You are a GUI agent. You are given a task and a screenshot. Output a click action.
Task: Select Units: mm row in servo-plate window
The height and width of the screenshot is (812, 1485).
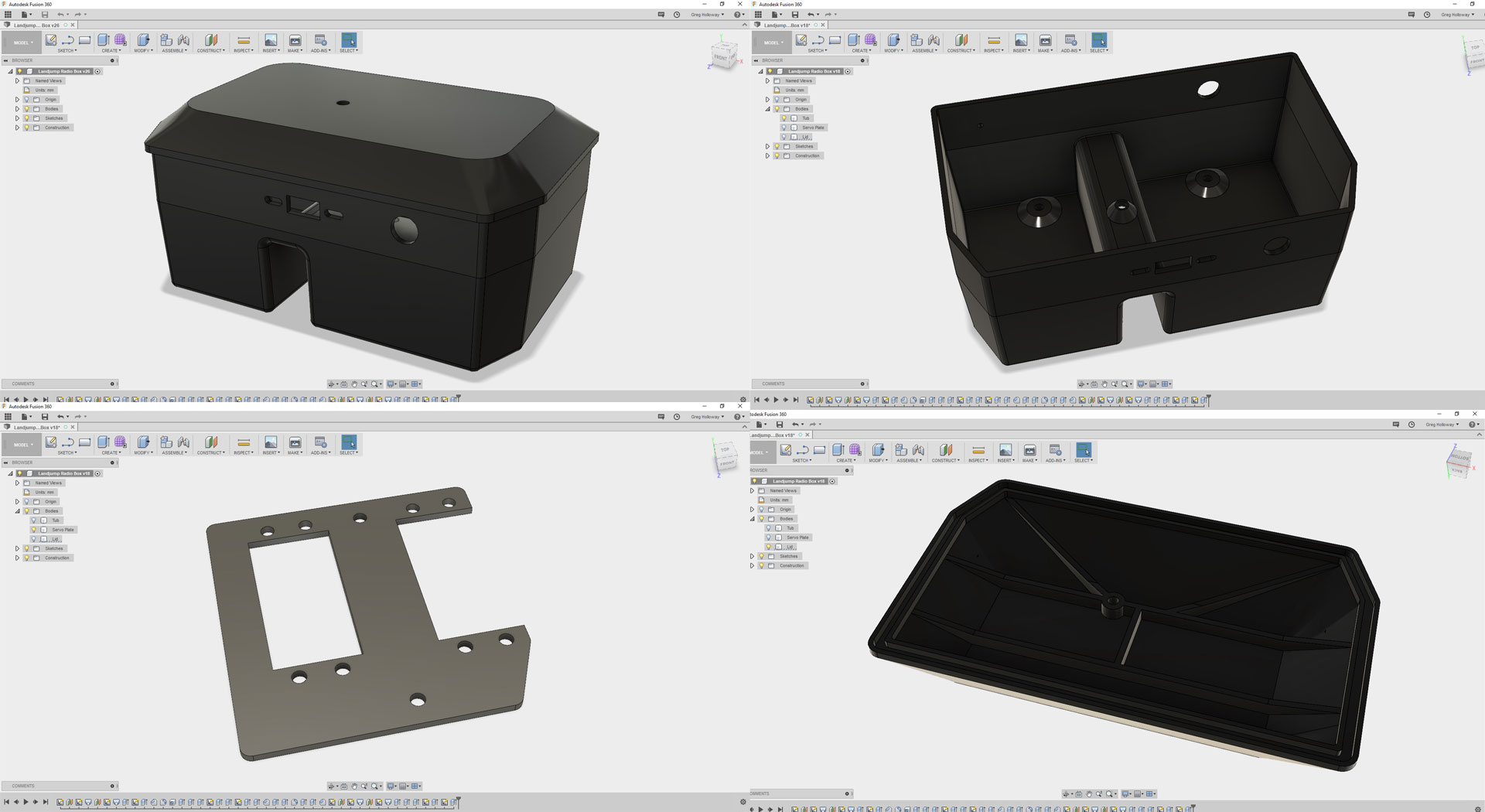39,492
